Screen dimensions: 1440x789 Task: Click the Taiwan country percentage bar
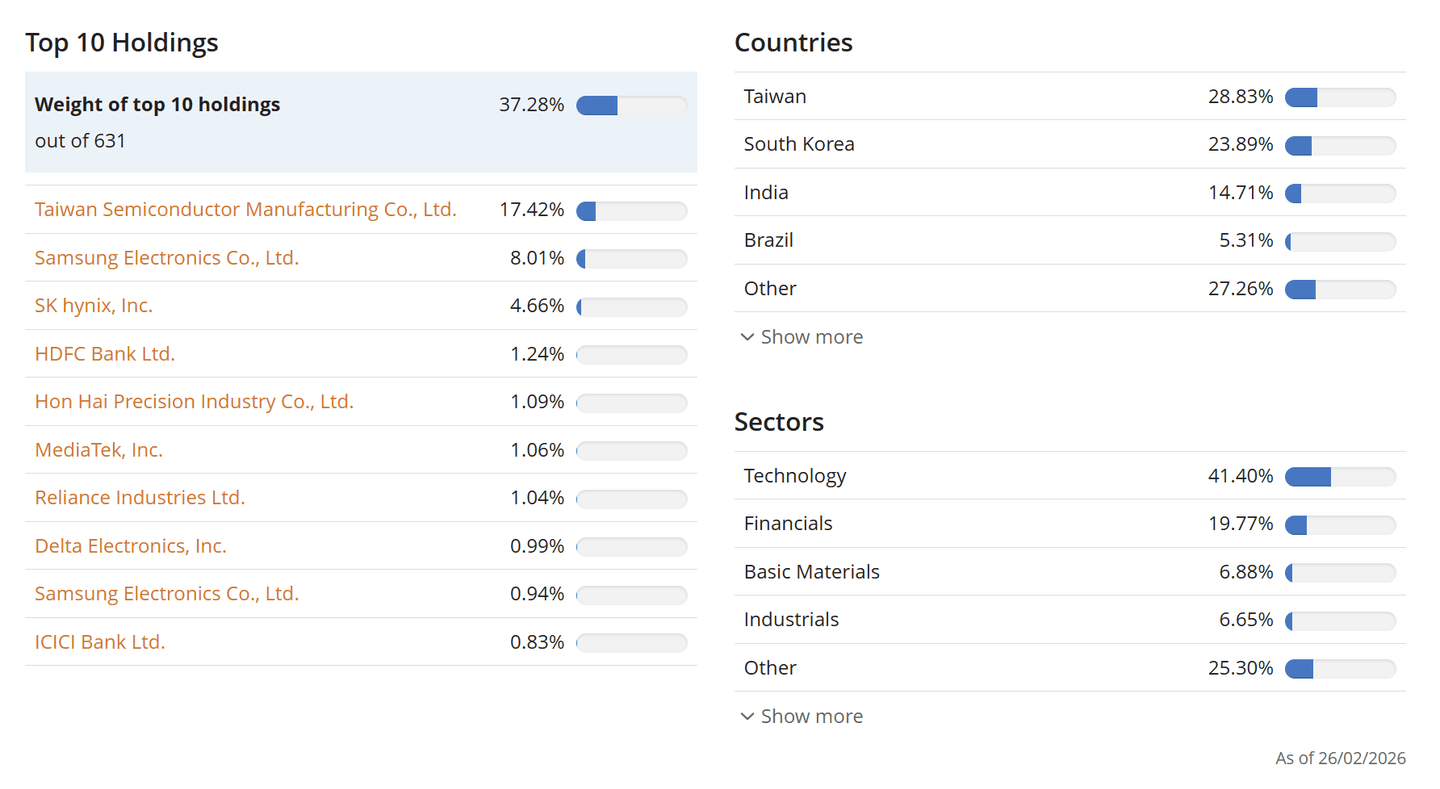1340,97
